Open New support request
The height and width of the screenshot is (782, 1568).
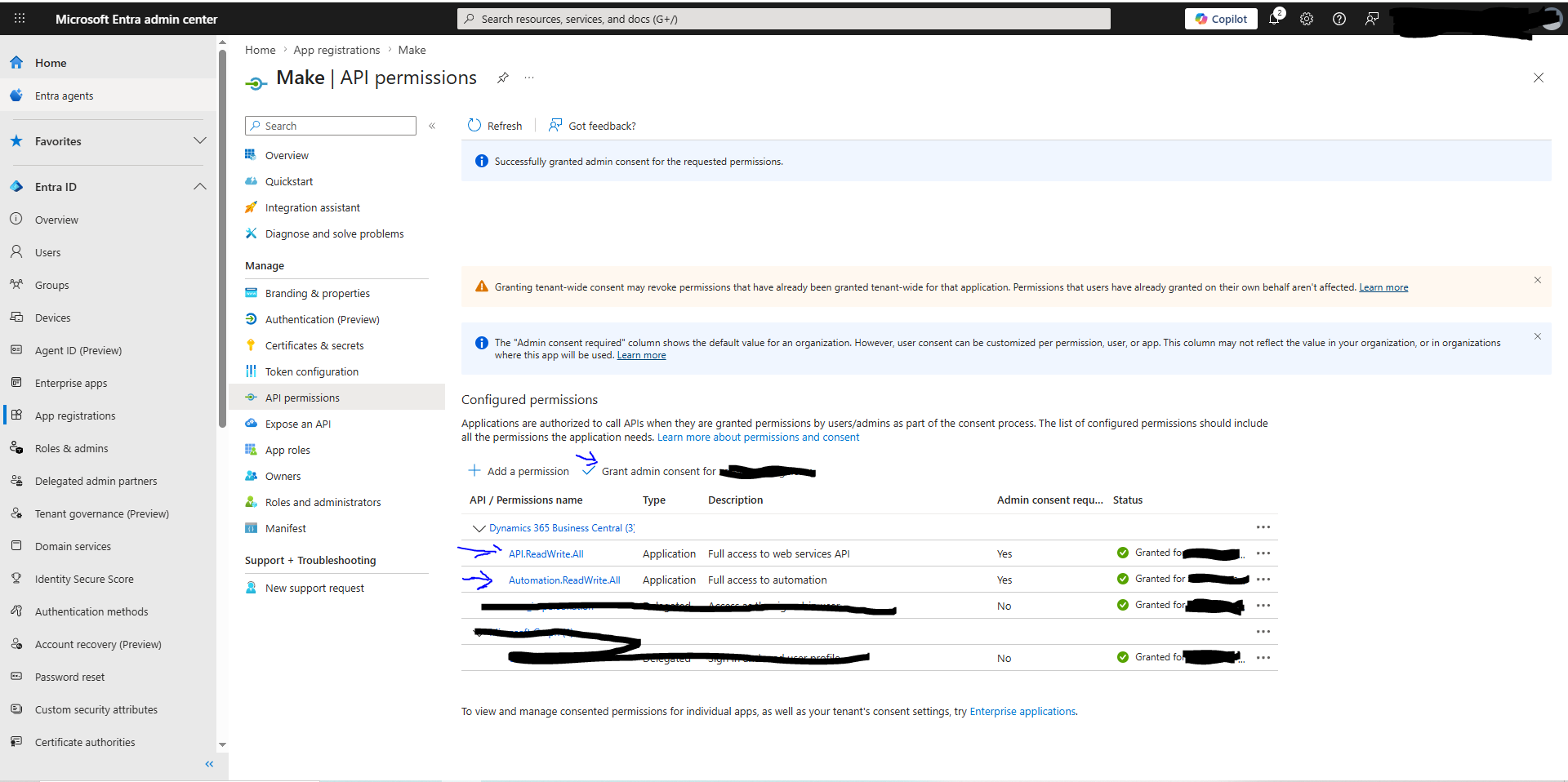tap(314, 588)
